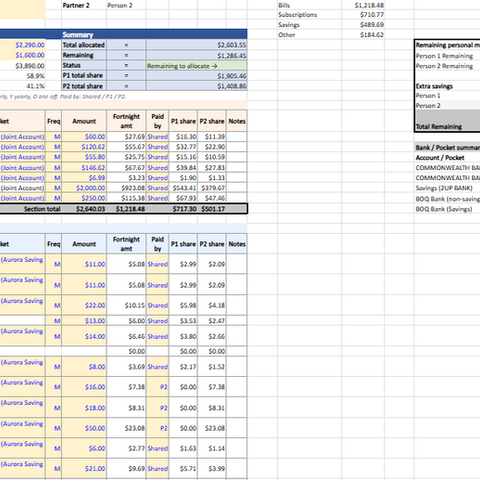This screenshot has width=480, height=480.
Task: Click the 'BOQ Bank (Savings)' row
Action: pos(444,209)
